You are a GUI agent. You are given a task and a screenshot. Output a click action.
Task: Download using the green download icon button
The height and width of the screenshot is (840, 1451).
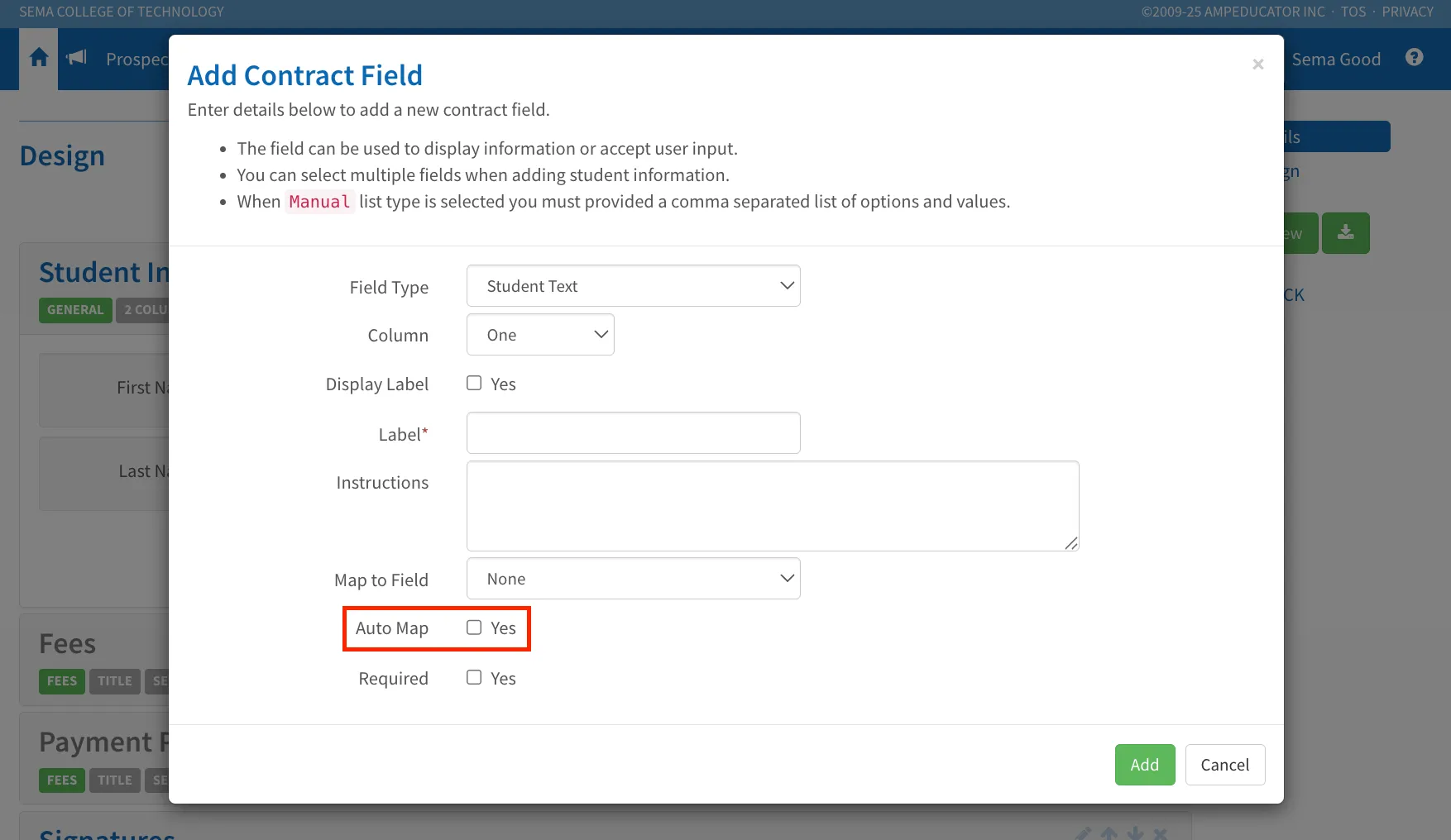(x=1346, y=233)
